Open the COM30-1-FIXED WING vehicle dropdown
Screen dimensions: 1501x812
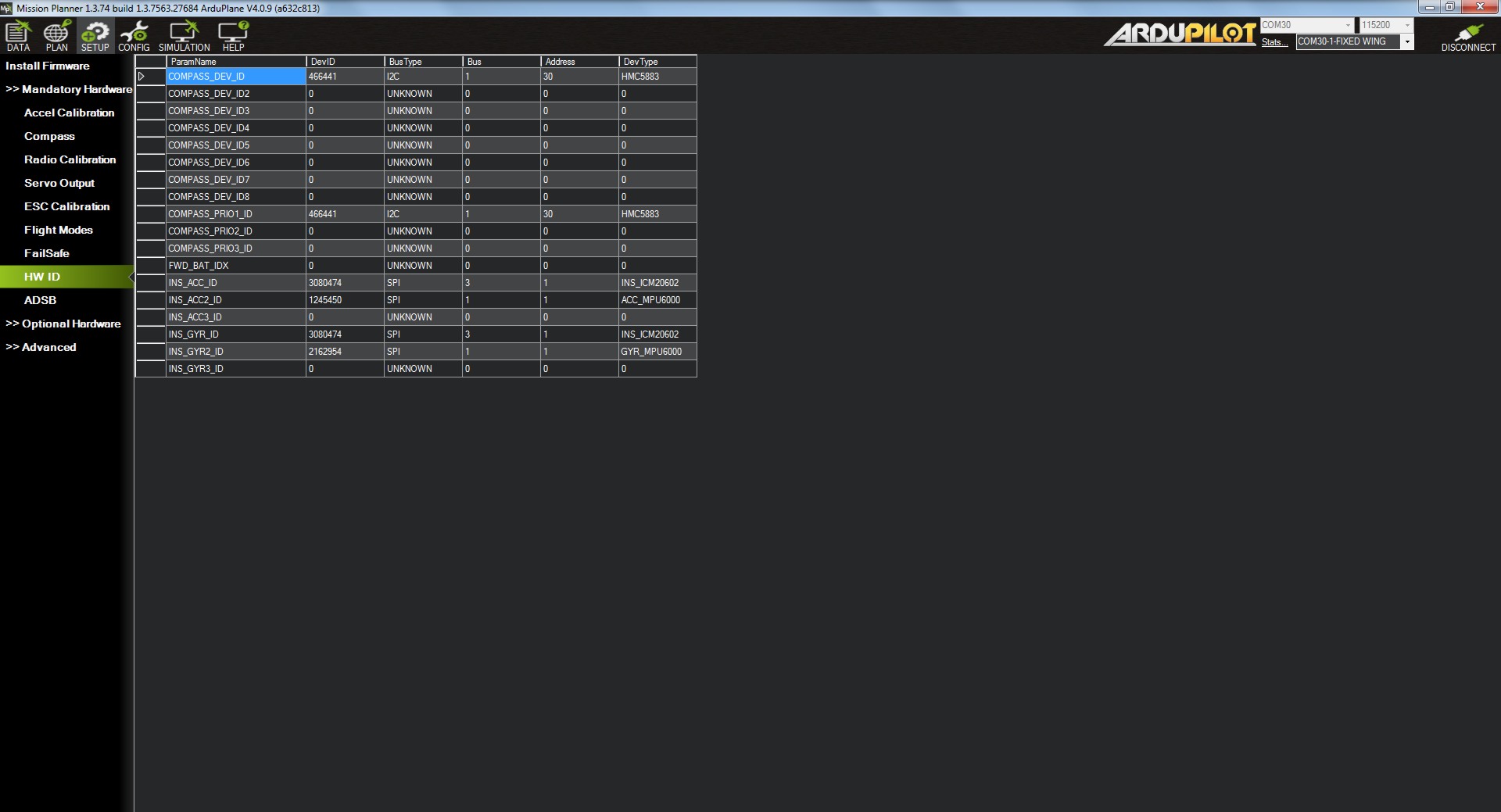click(1406, 42)
